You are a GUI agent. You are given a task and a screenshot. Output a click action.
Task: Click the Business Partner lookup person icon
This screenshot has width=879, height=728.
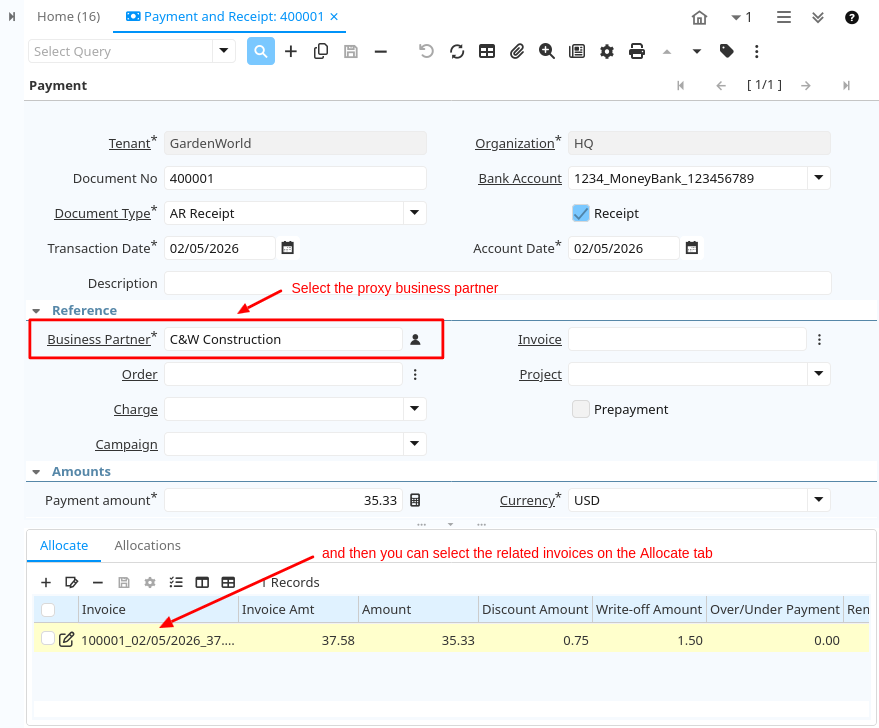415,339
